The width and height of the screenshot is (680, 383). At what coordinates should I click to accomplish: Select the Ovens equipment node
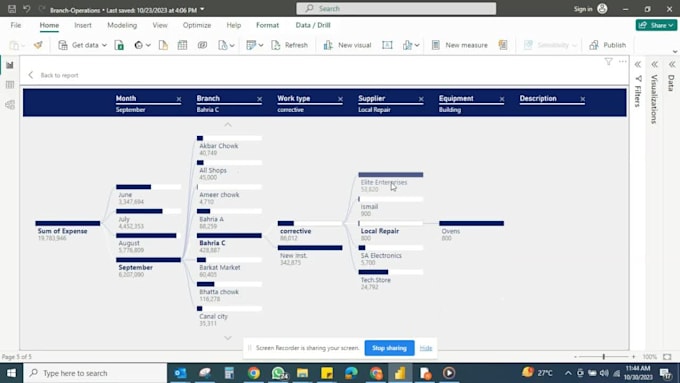tap(471, 231)
